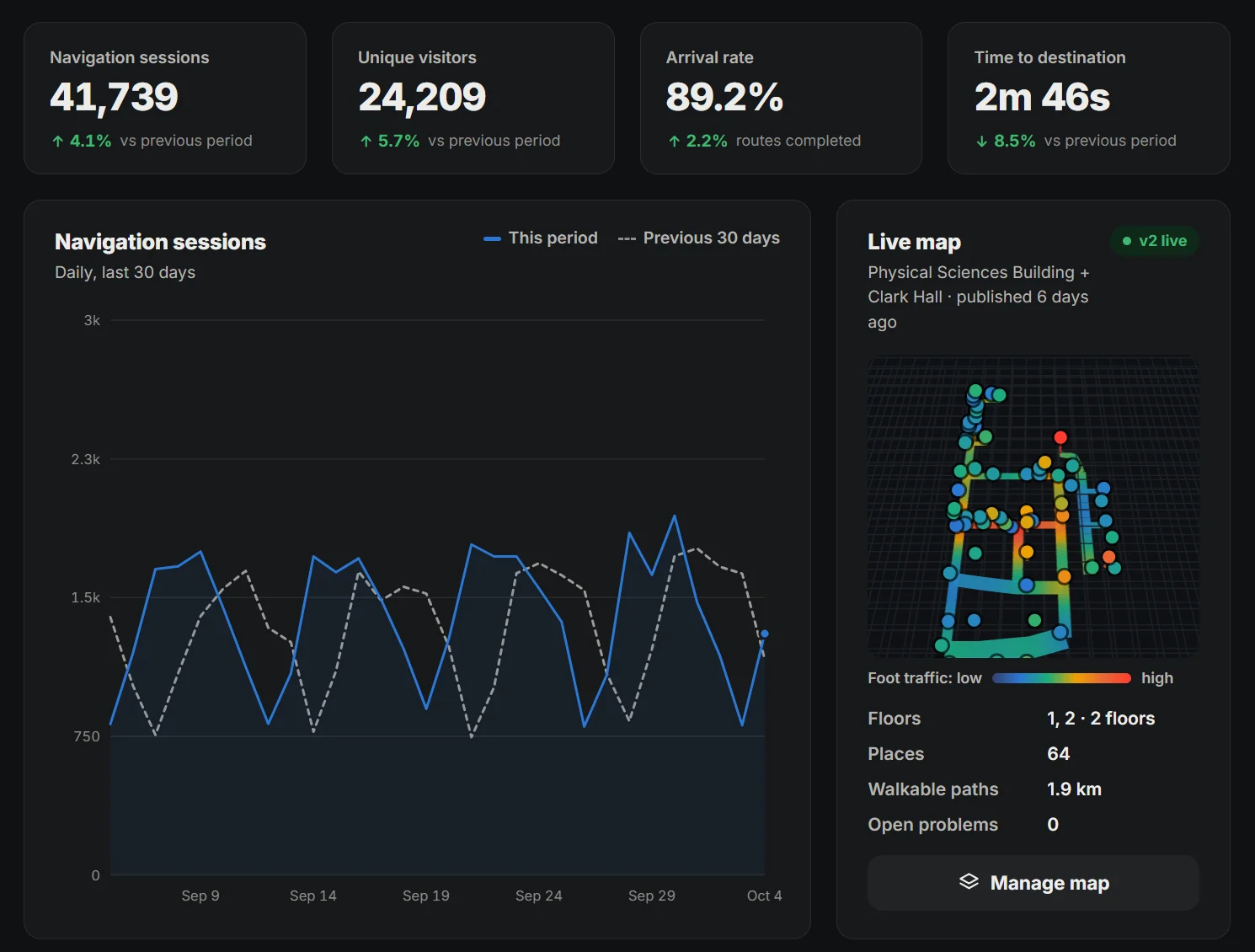This screenshot has width=1255, height=952.
Task: Click the 2m 46s time value
Action: tap(1043, 97)
